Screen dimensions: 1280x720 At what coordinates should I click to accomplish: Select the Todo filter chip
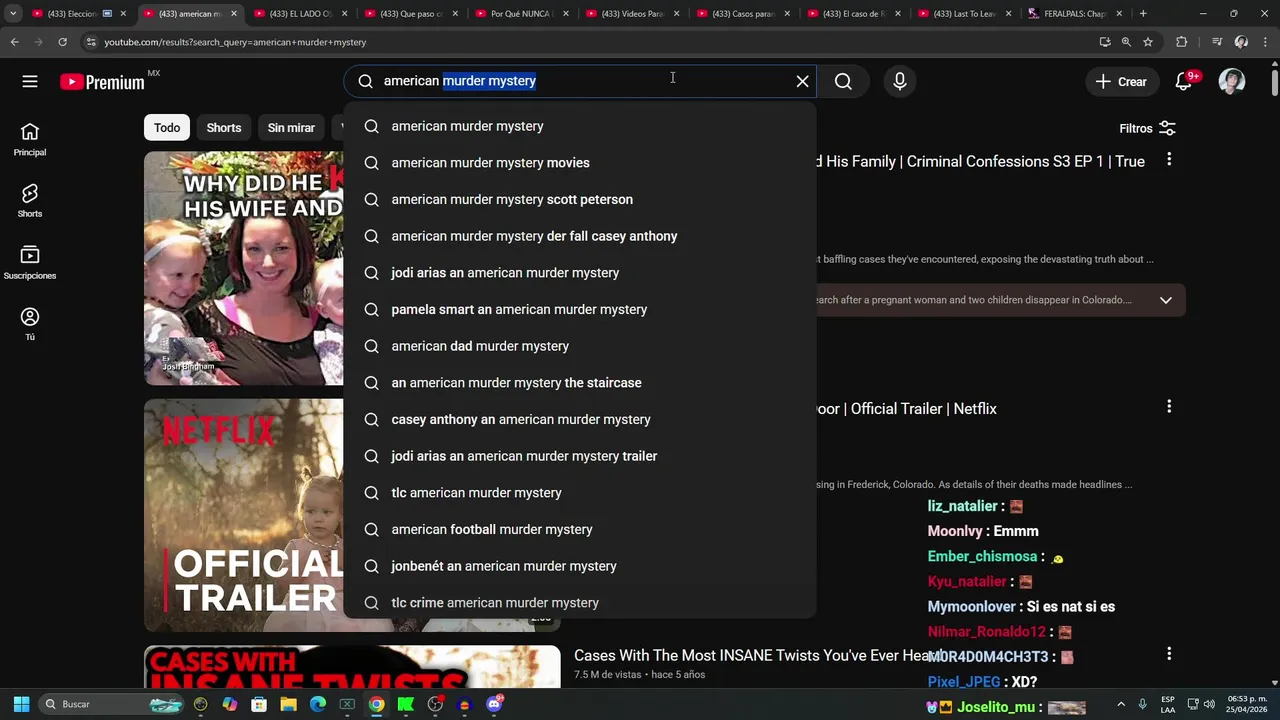point(167,127)
